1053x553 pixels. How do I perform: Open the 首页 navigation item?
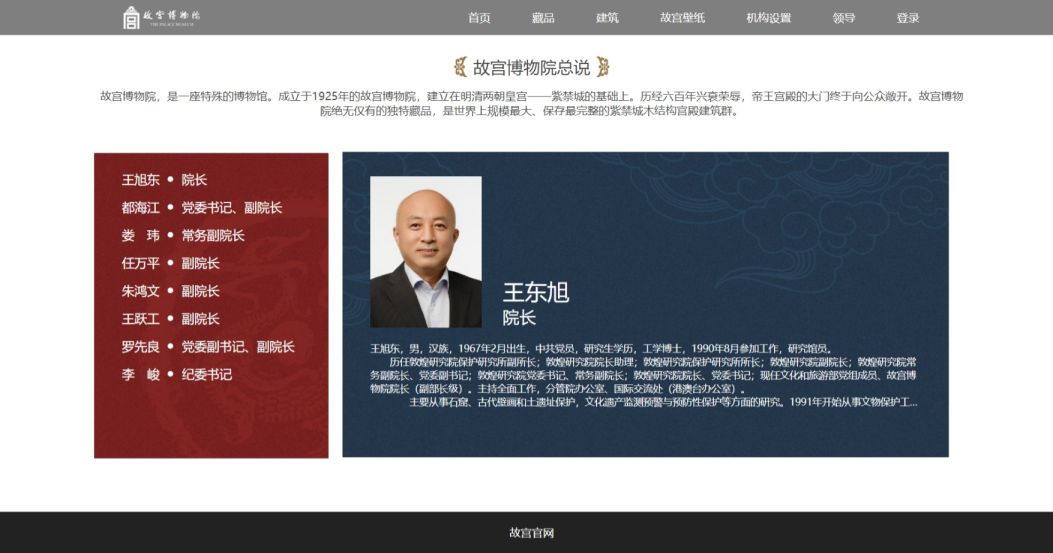[479, 18]
